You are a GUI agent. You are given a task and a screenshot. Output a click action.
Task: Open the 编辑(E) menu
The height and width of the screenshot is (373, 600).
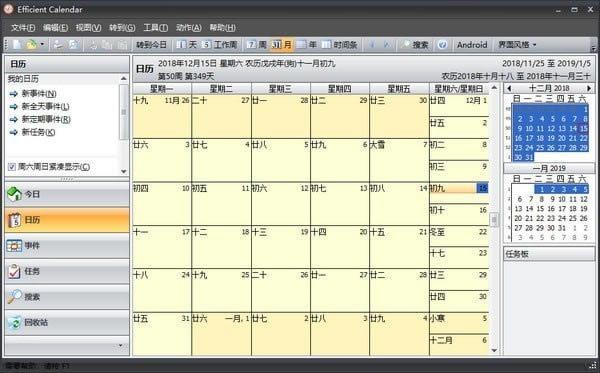55,28
